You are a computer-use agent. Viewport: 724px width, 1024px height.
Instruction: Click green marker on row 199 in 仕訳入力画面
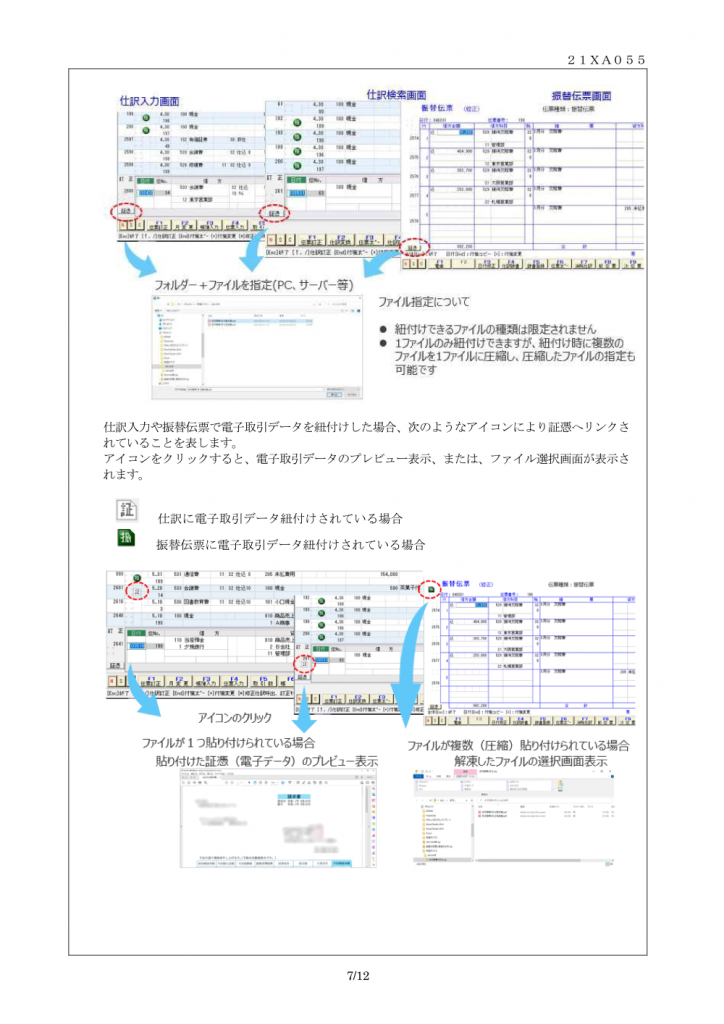tap(146, 117)
